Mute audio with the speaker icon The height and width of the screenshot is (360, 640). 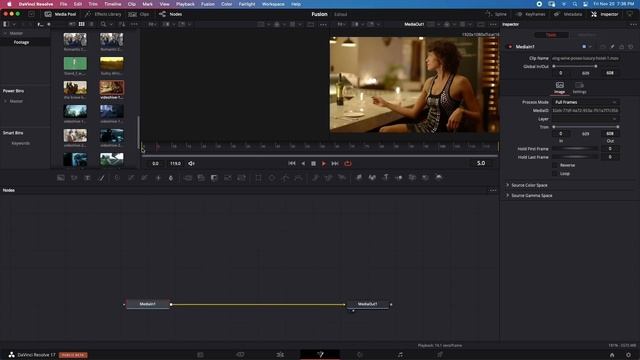[x=191, y=163]
